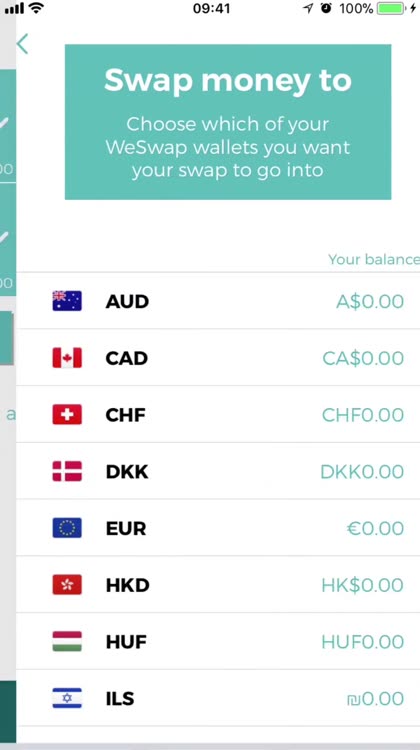Select the European Union flag icon
Image resolution: width=420 pixels, height=750 pixels.
pyautogui.click(x=67, y=528)
